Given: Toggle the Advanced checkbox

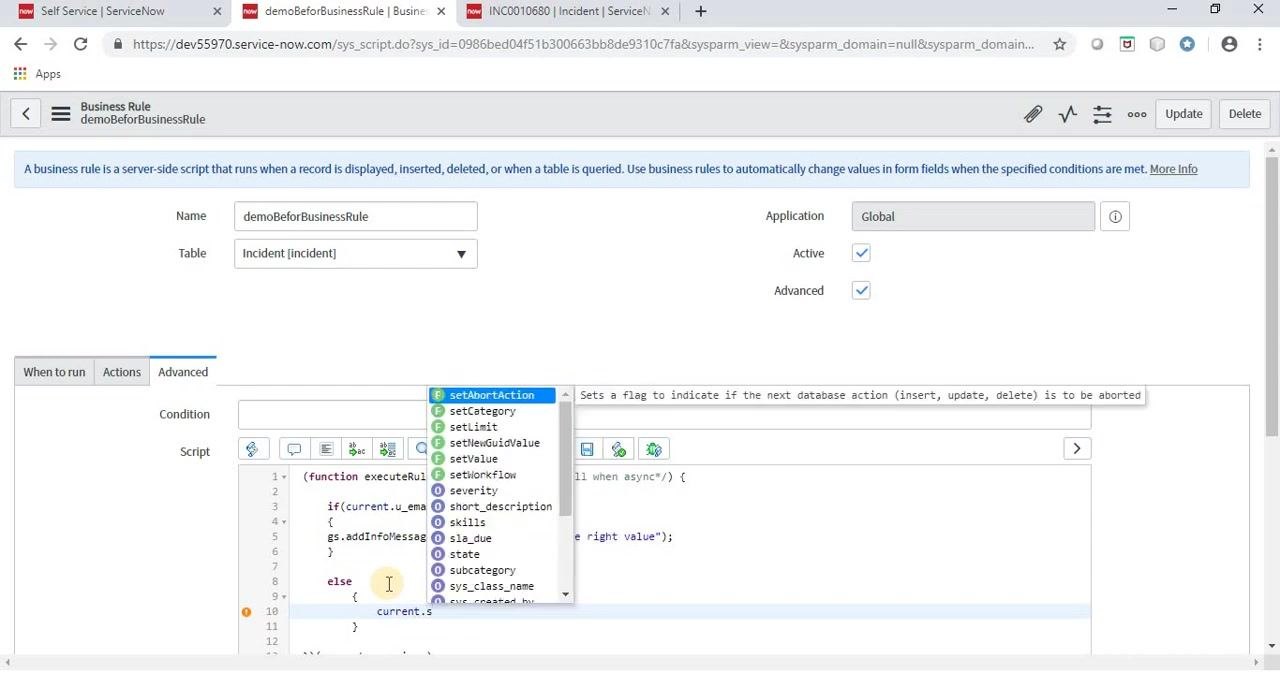Looking at the screenshot, I should (861, 290).
